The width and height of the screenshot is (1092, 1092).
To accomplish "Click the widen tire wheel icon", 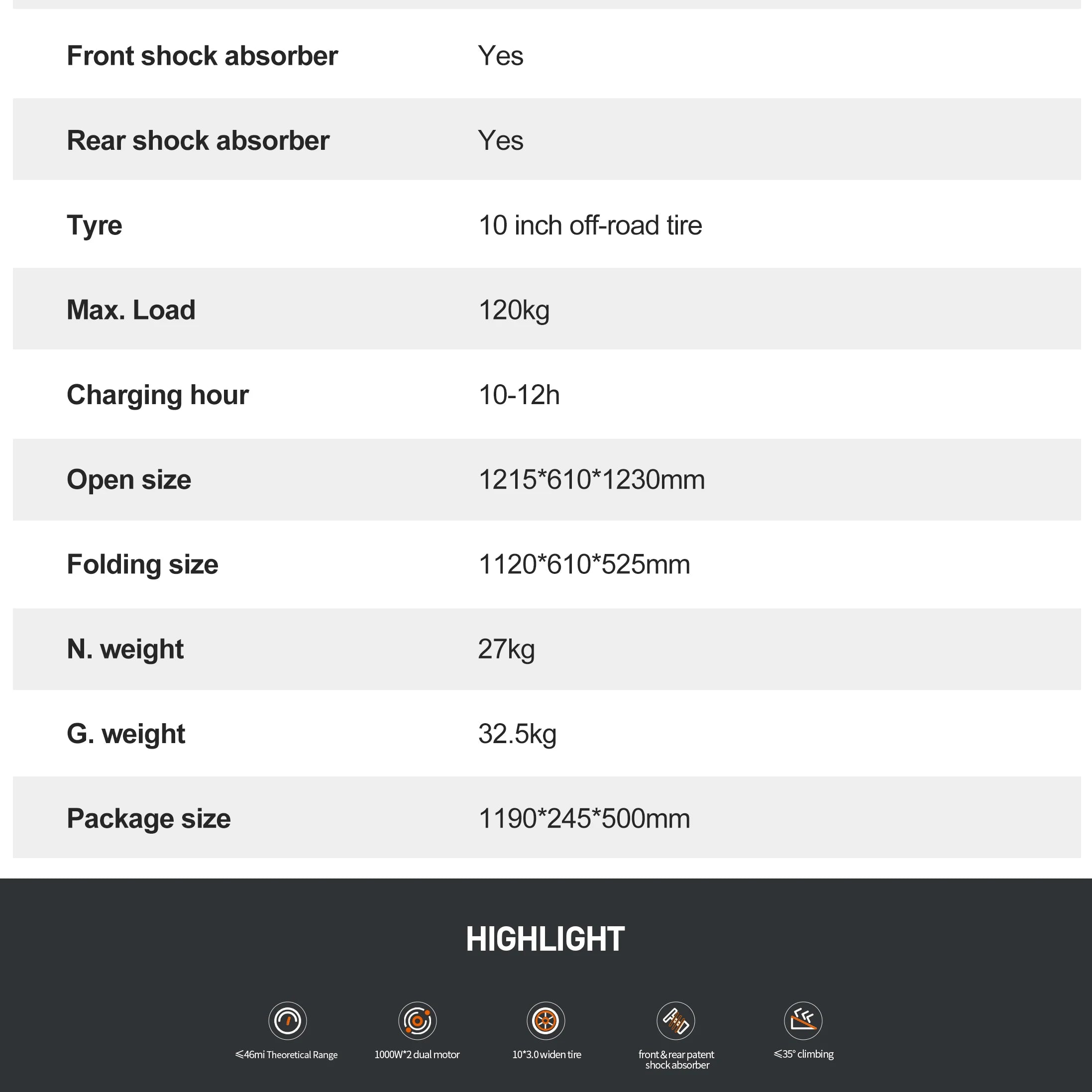I will pyautogui.click(x=546, y=1021).
